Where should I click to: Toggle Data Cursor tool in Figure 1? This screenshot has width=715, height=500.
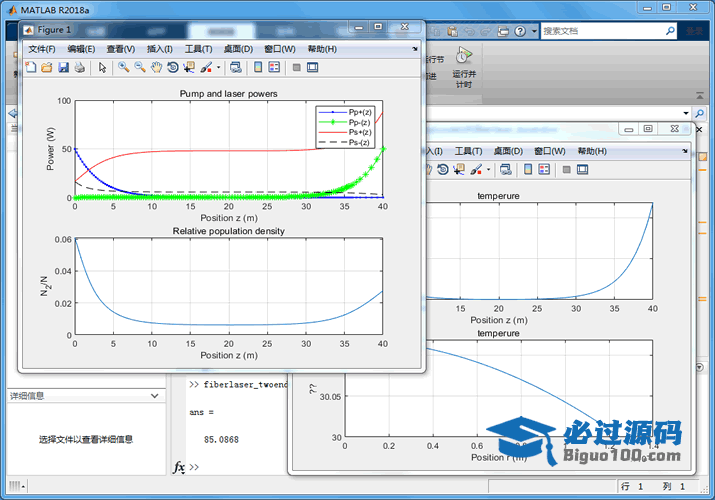coord(189,67)
